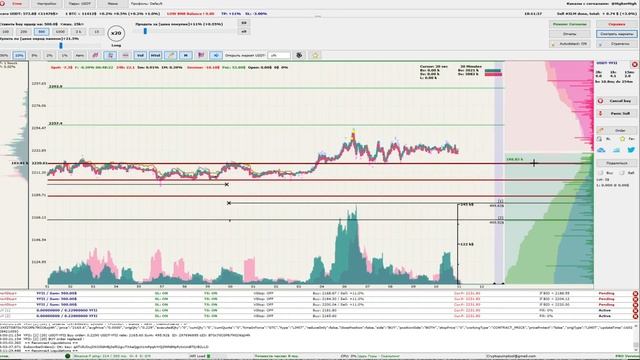Set chart zoom to 2%
Image resolution: width=640 pixels, height=360 pixels.
pyautogui.click(x=49, y=55)
